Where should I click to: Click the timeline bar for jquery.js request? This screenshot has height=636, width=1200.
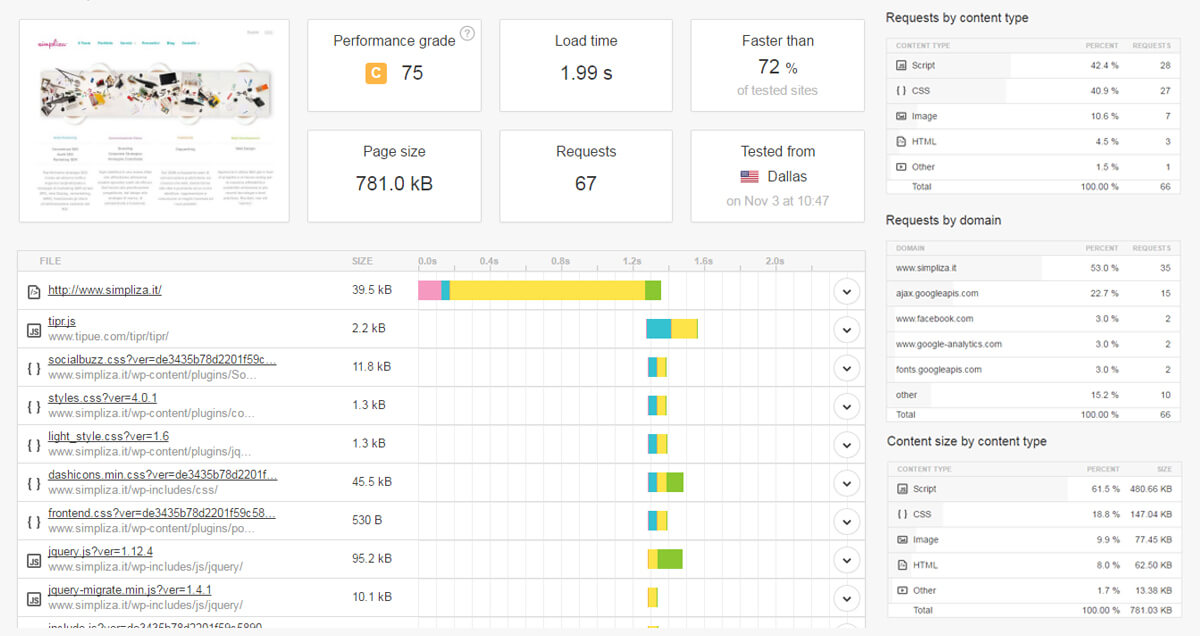[665, 559]
